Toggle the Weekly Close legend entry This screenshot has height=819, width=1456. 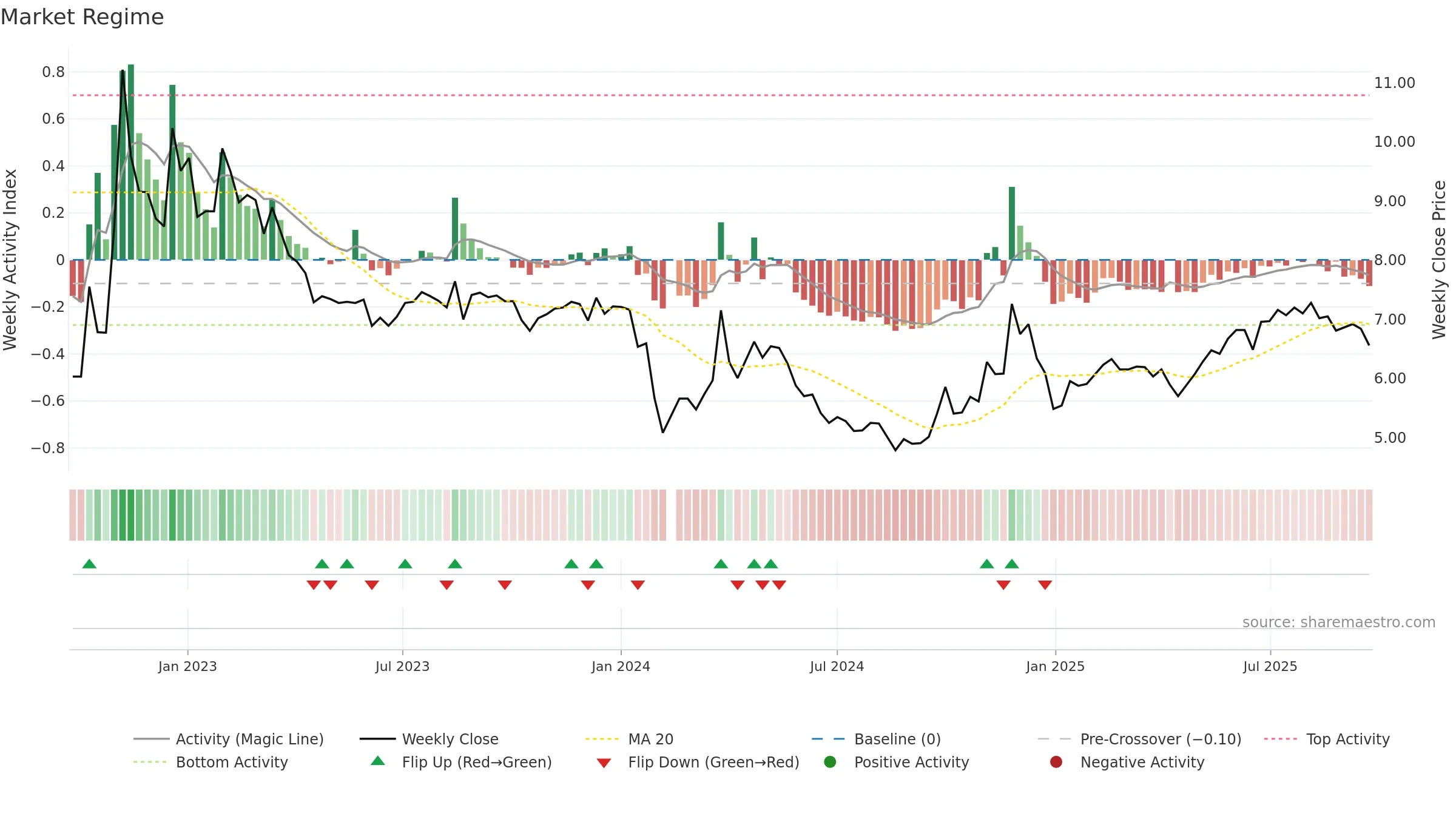click(429, 739)
